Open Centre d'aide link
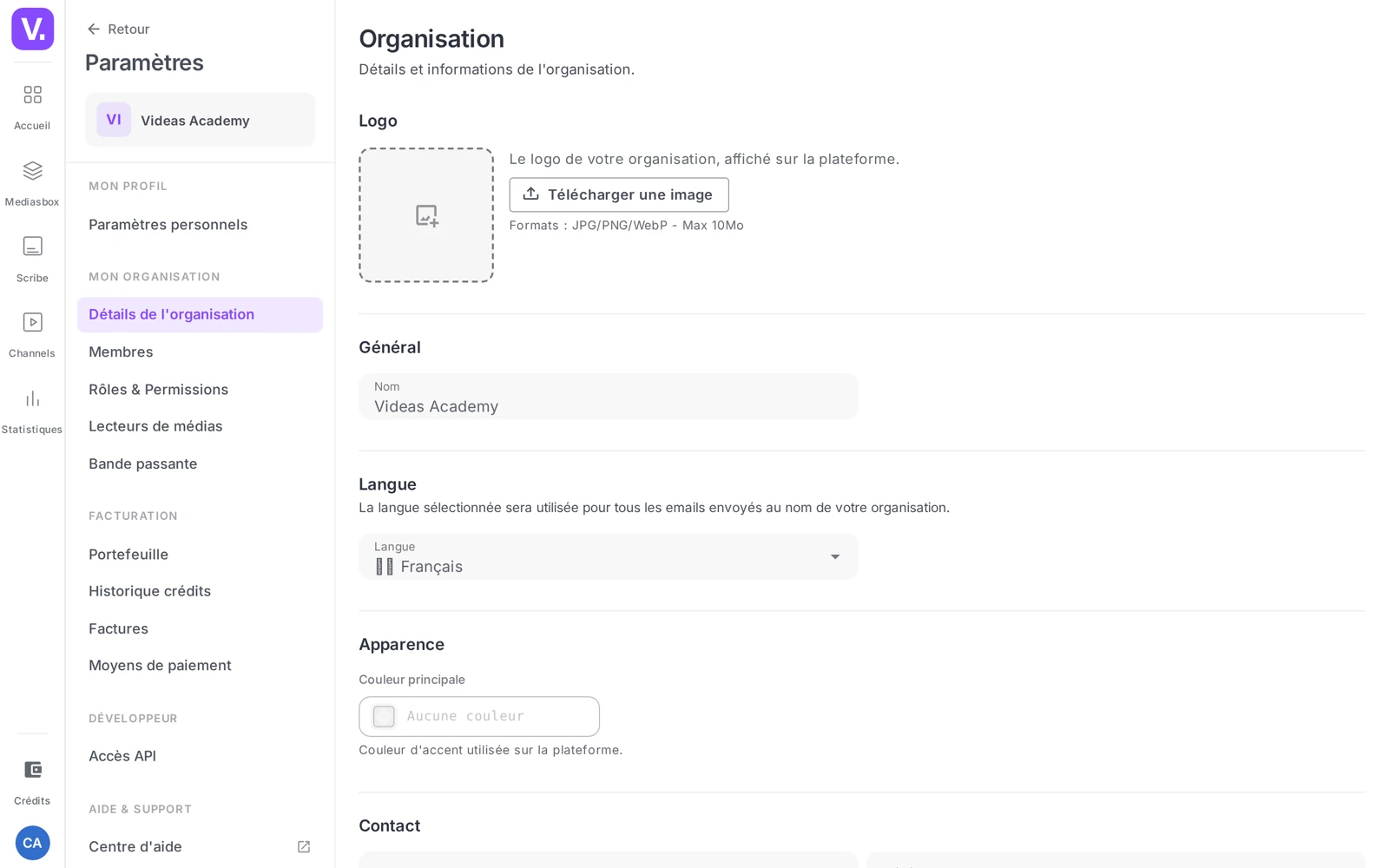The height and width of the screenshot is (868, 1389). [200, 846]
